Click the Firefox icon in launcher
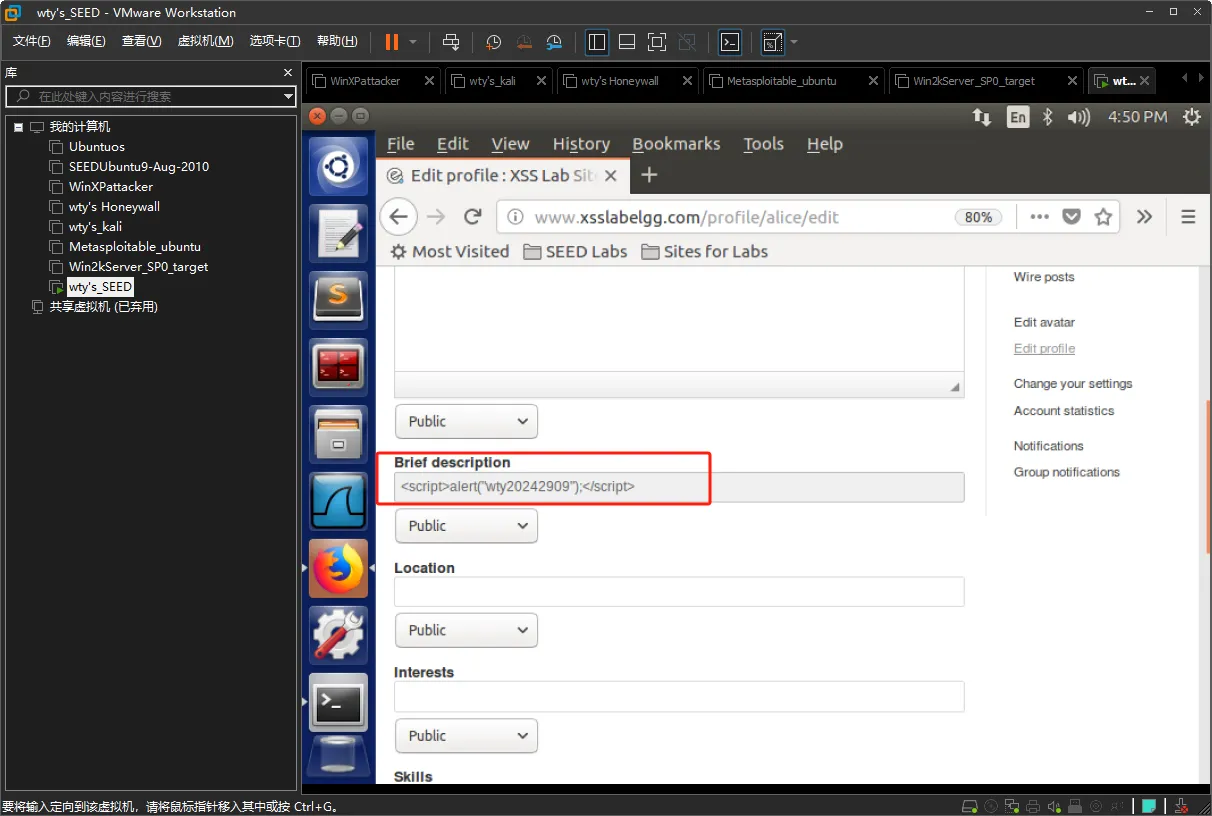 pyautogui.click(x=338, y=567)
